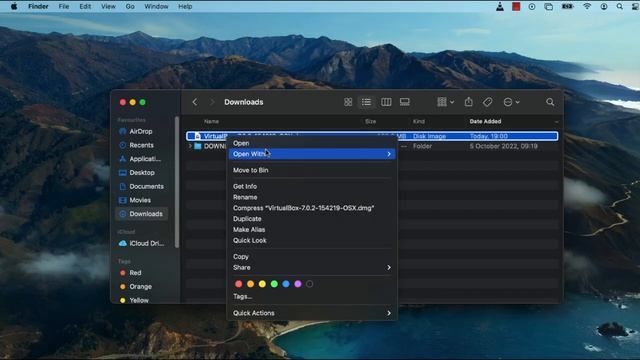Expand the Quick Actions submenu
This screenshot has height=360, width=640.
pos(312,313)
